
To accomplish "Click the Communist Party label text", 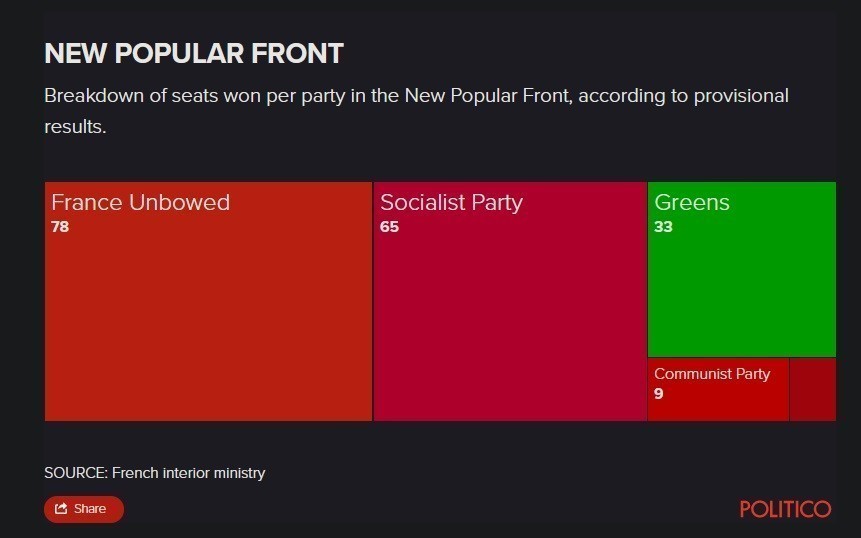I will click(712, 374).
